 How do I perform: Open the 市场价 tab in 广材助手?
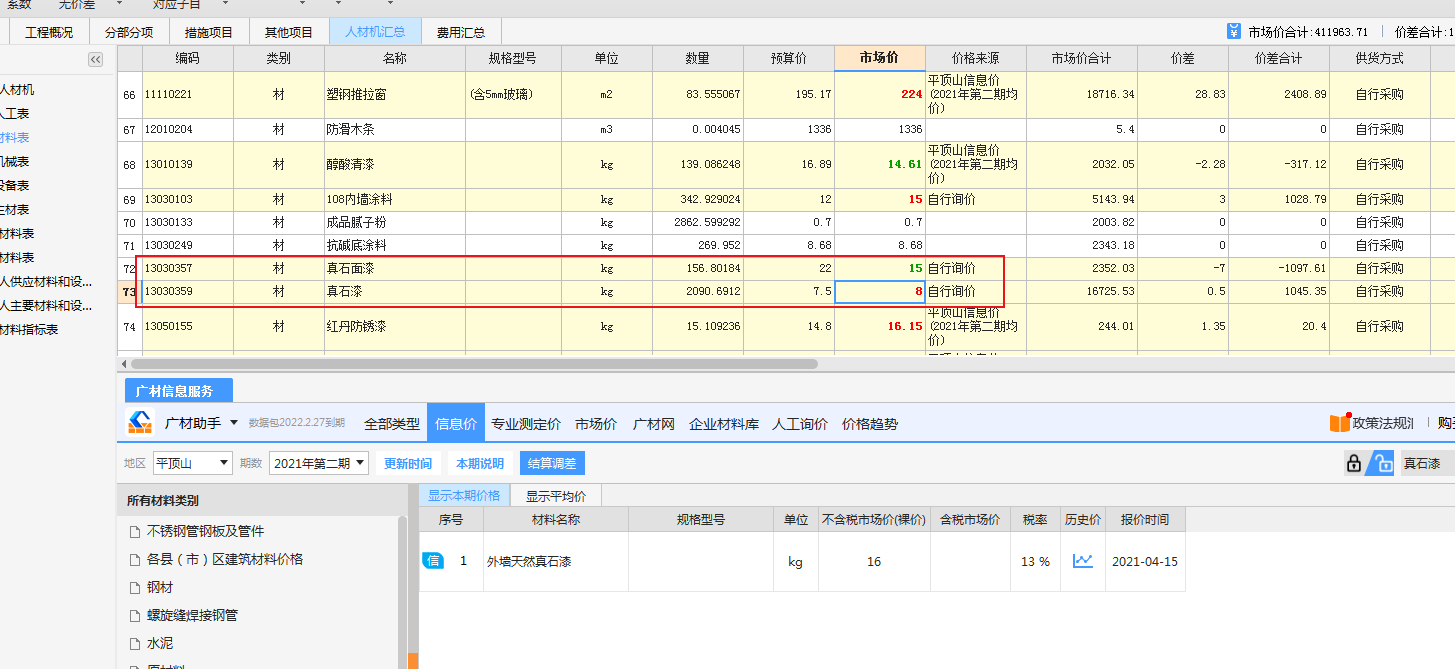coord(596,423)
